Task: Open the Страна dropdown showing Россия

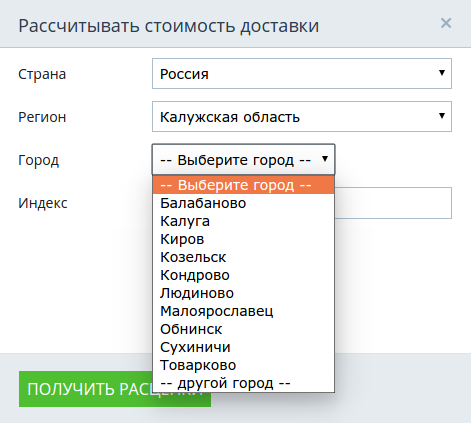Action: pos(302,74)
